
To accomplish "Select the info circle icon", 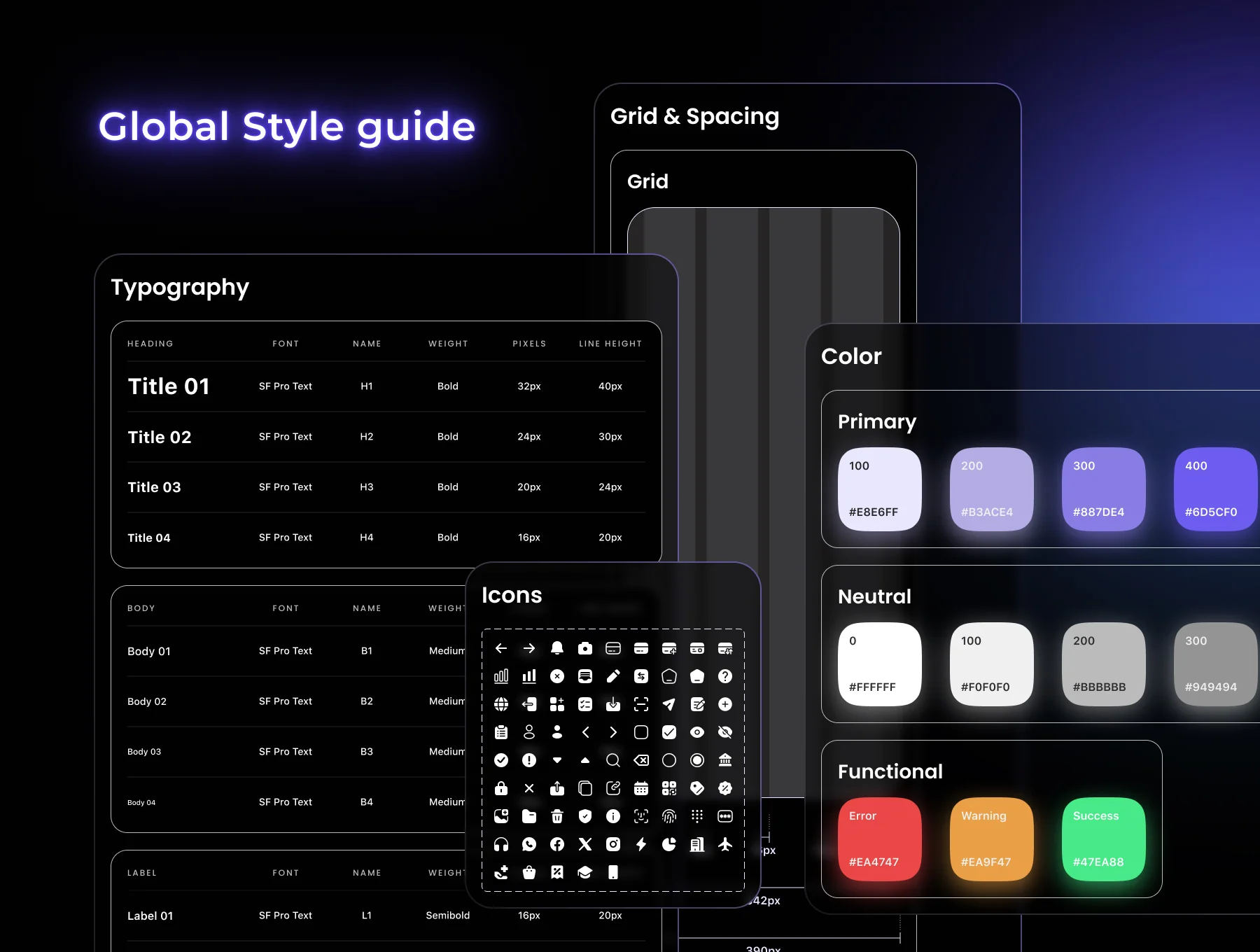I will [x=613, y=816].
